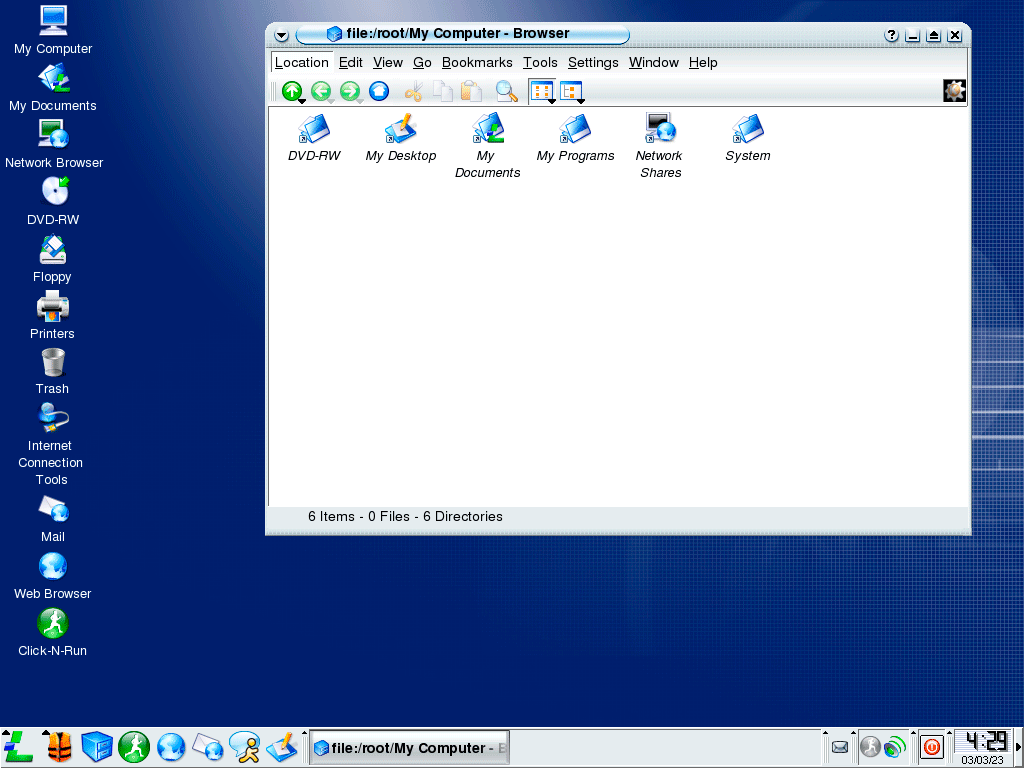Open the L start menu launcher

pos(19,747)
